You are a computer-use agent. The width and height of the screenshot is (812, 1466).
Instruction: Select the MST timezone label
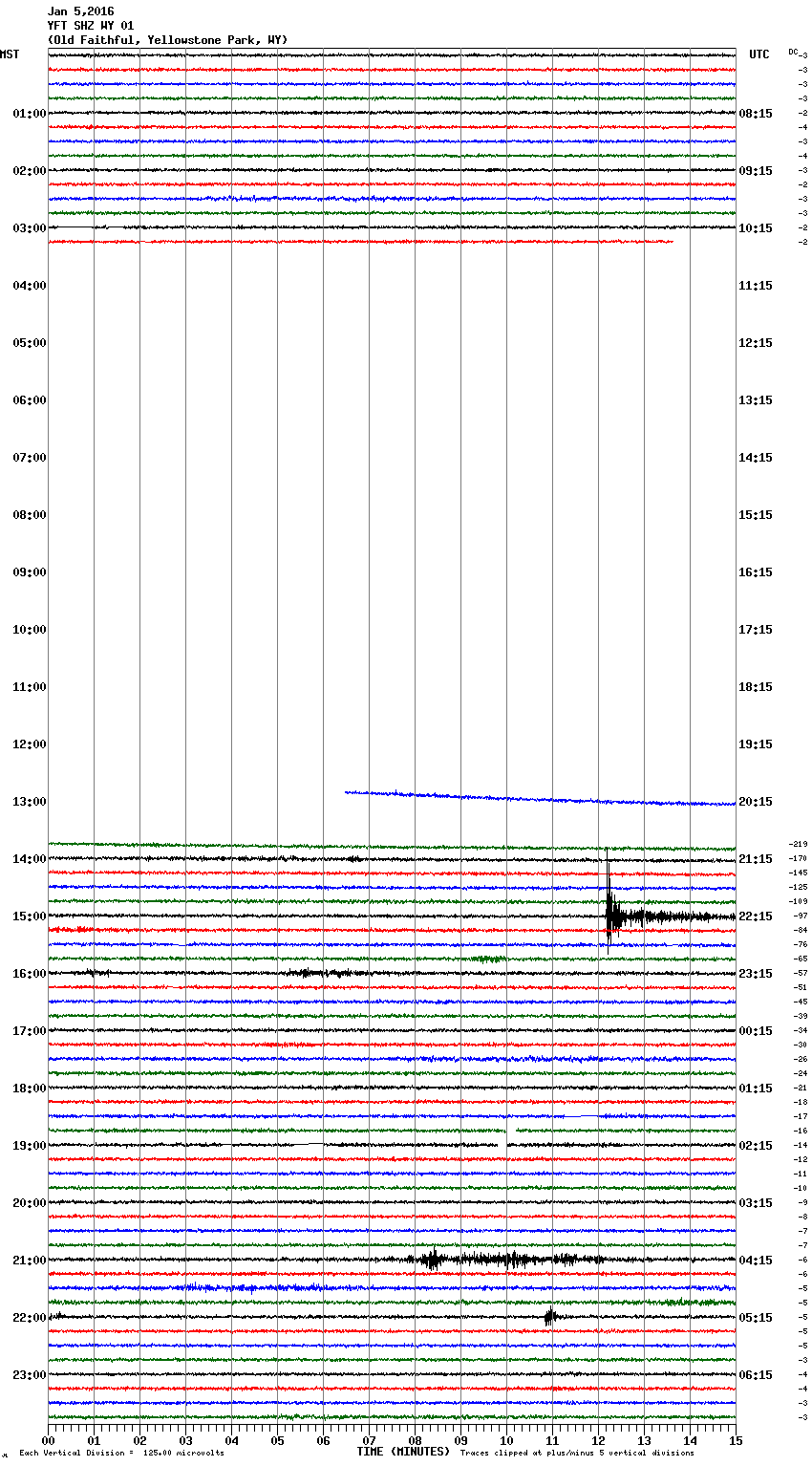[10, 54]
